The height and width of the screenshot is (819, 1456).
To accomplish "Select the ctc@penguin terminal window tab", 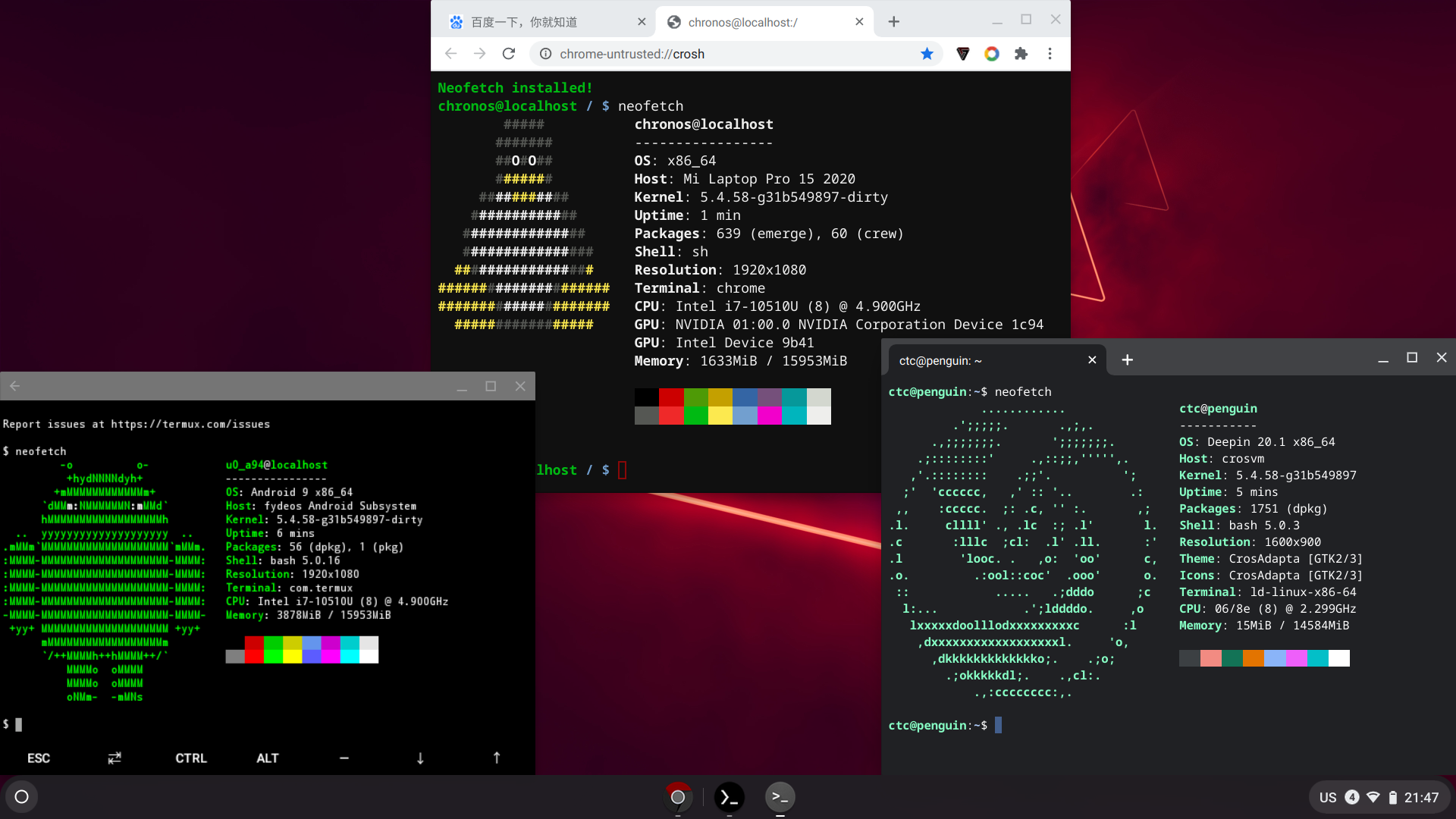I will point(940,360).
